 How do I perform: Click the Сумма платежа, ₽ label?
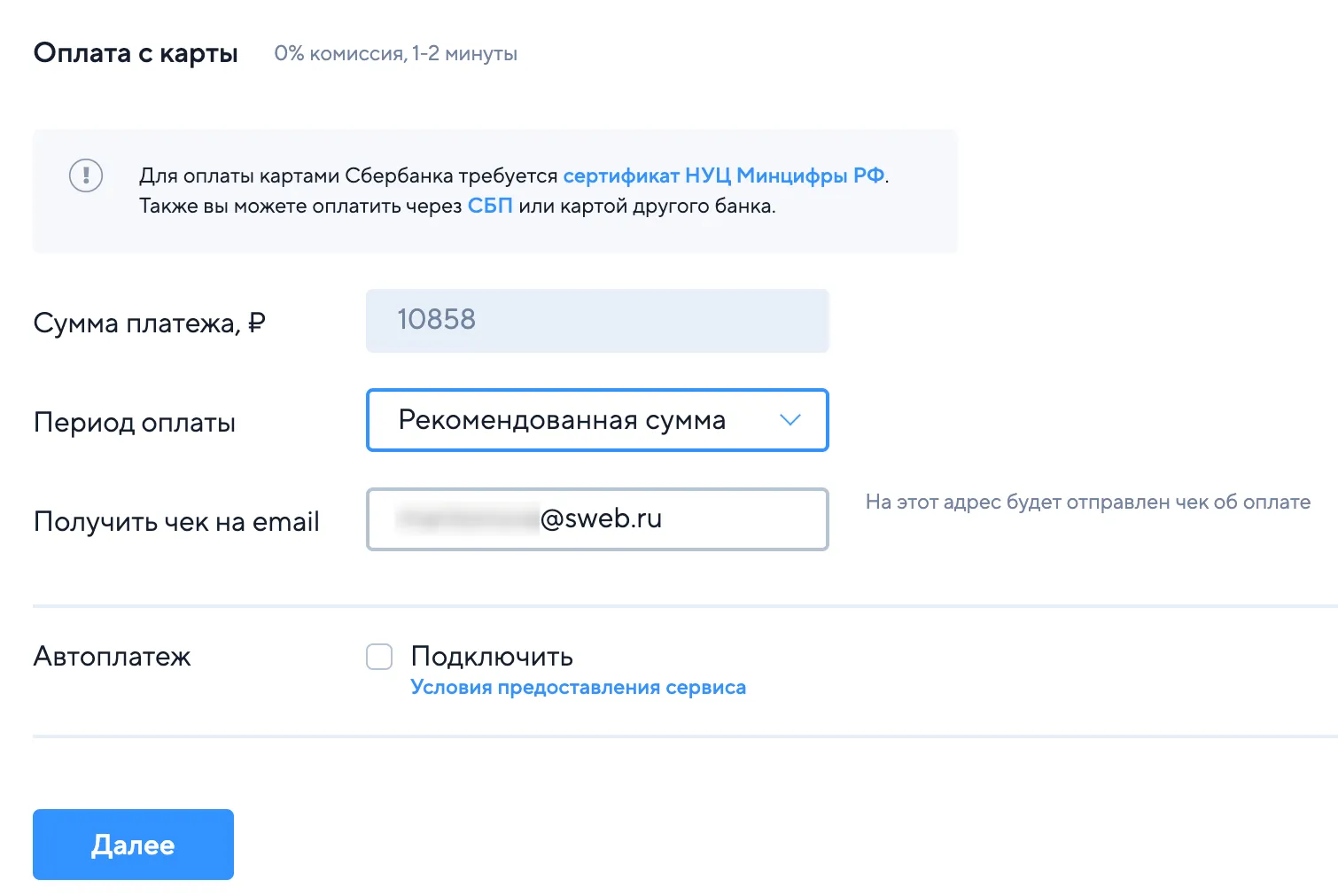[149, 323]
